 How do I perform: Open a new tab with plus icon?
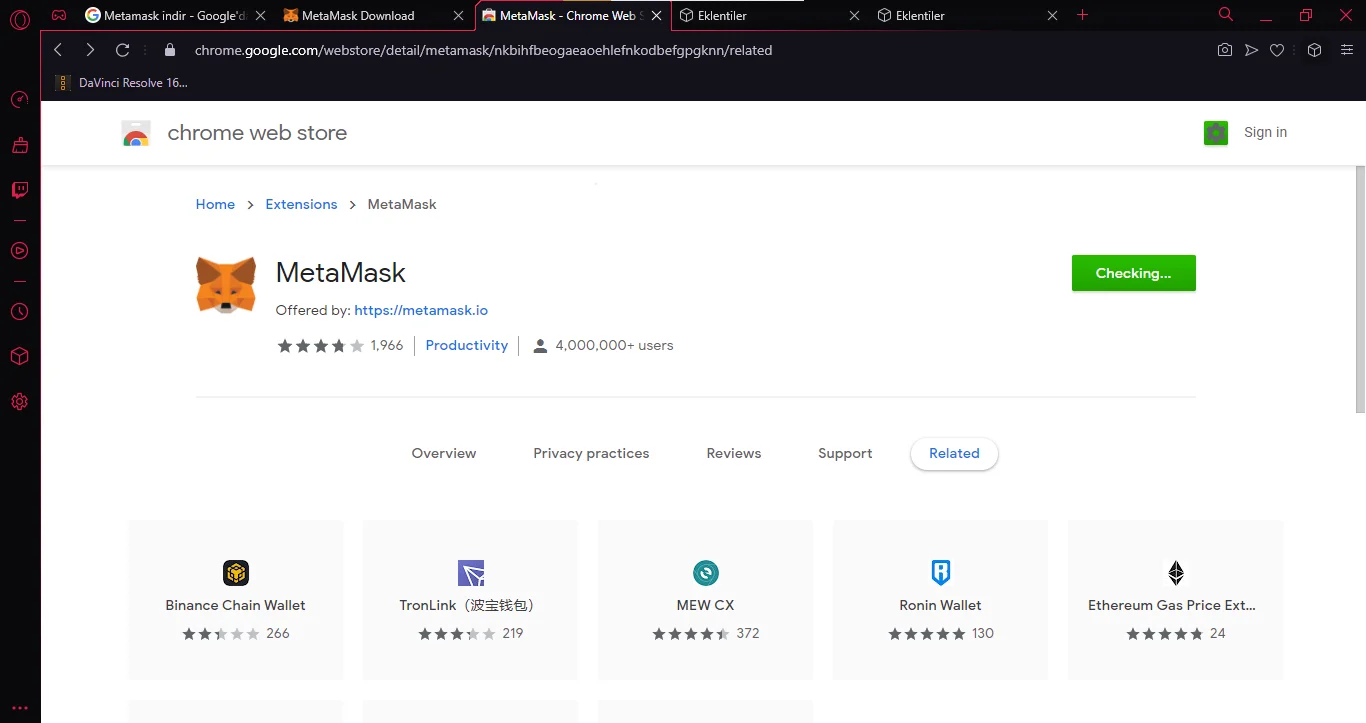pos(1082,15)
